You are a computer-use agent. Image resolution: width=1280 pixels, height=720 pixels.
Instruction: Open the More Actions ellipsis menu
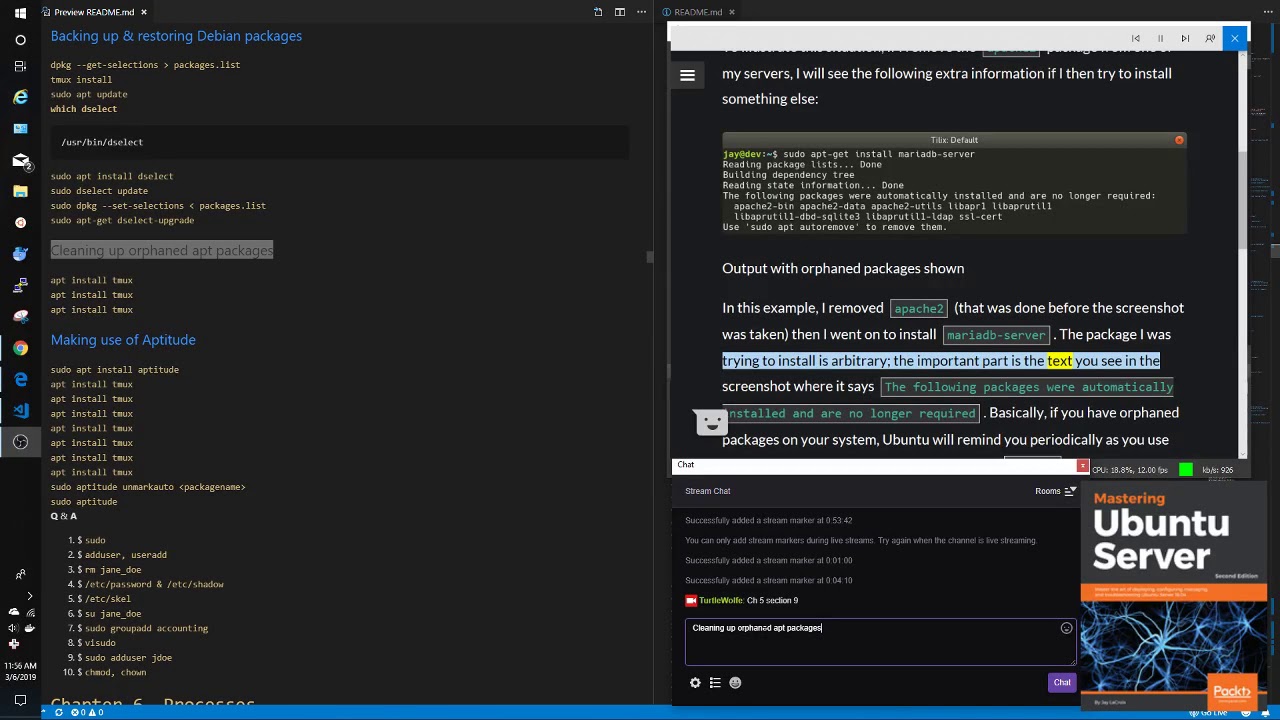pyautogui.click(x=642, y=12)
